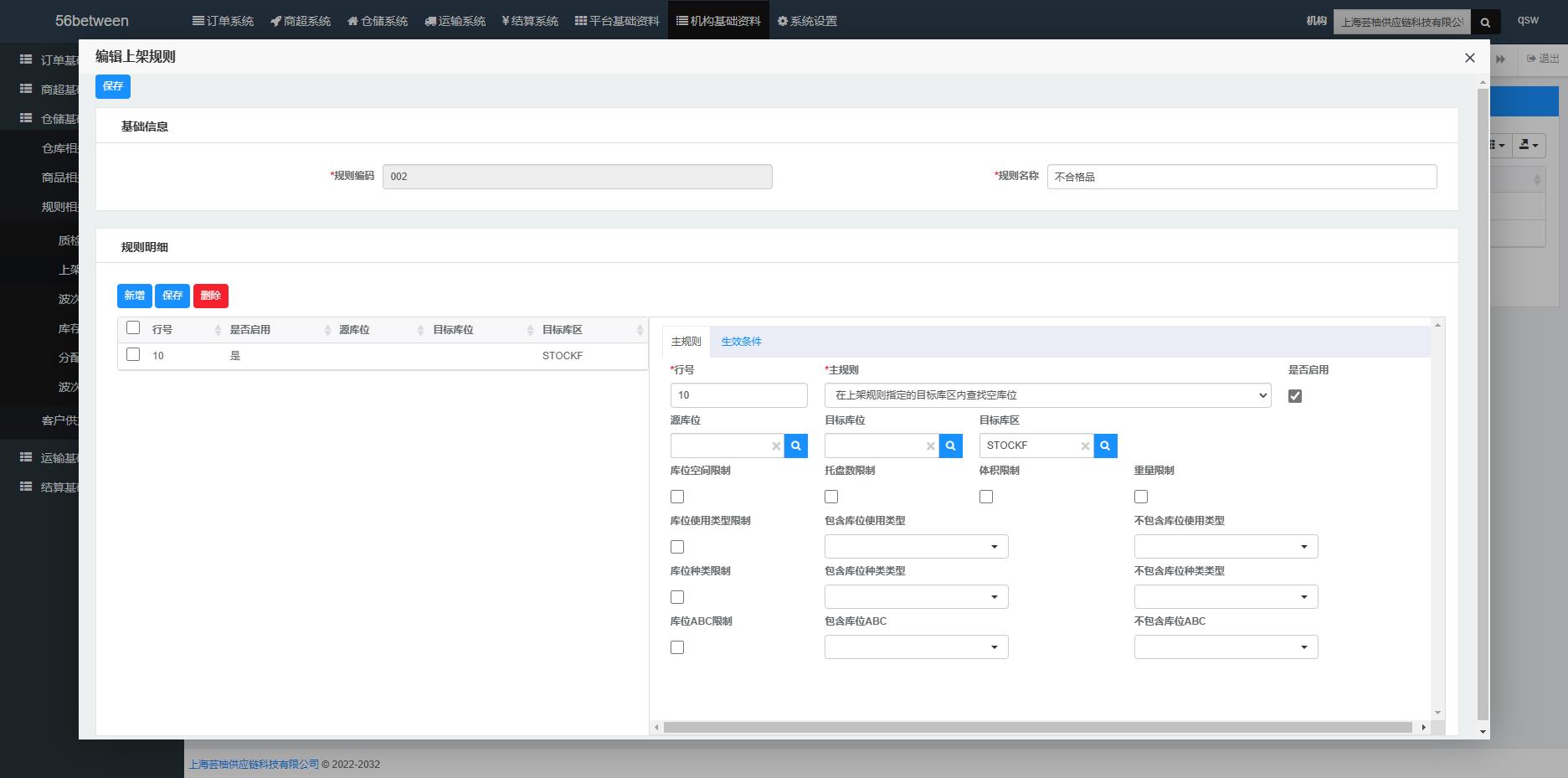Check the row 10 checkbox in table
The height and width of the screenshot is (778, 1568).
[133, 354]
